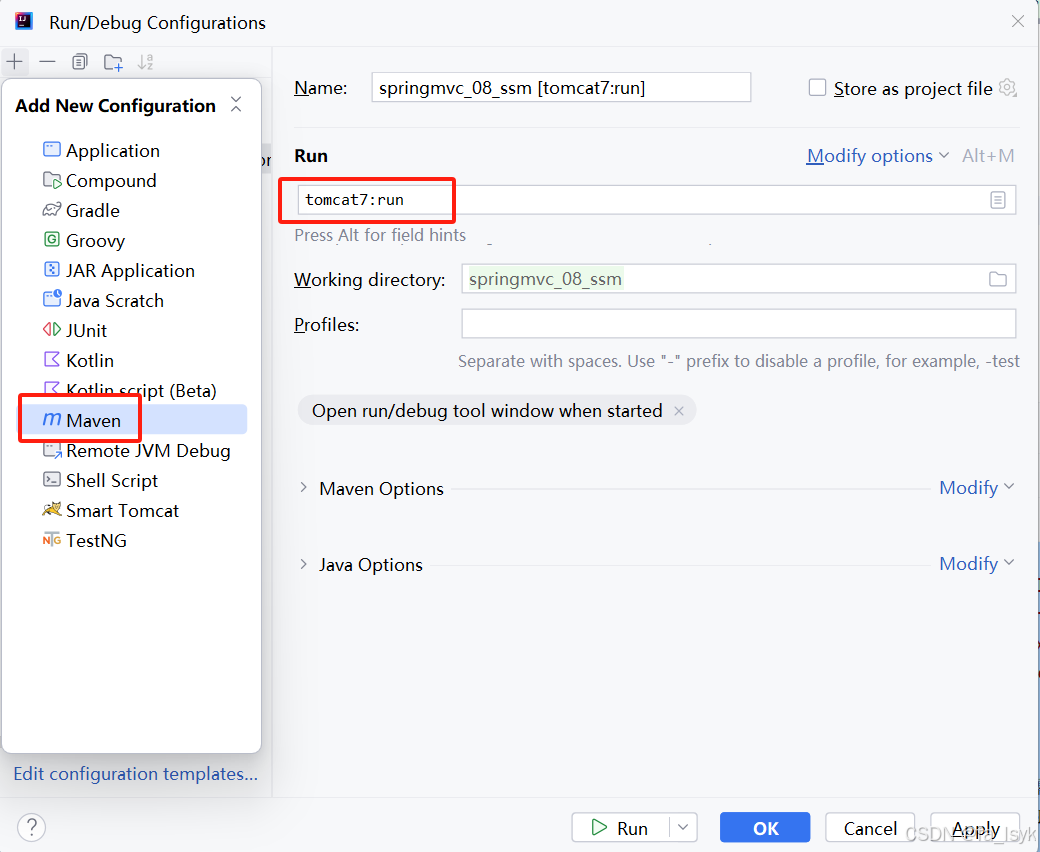Open the Run button dropdown arrow
Screen dimensions: 1040x852
click(x=683, y=827)
